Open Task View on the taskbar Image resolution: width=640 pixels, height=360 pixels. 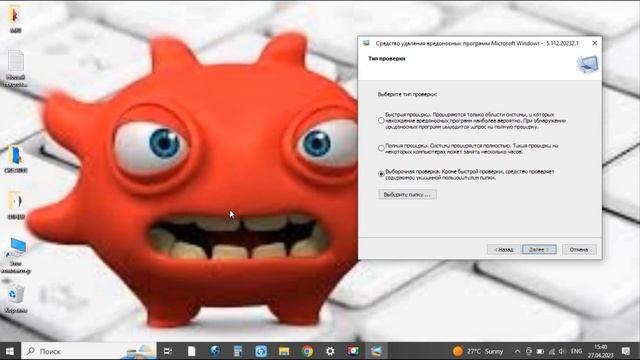coord(167,351)
